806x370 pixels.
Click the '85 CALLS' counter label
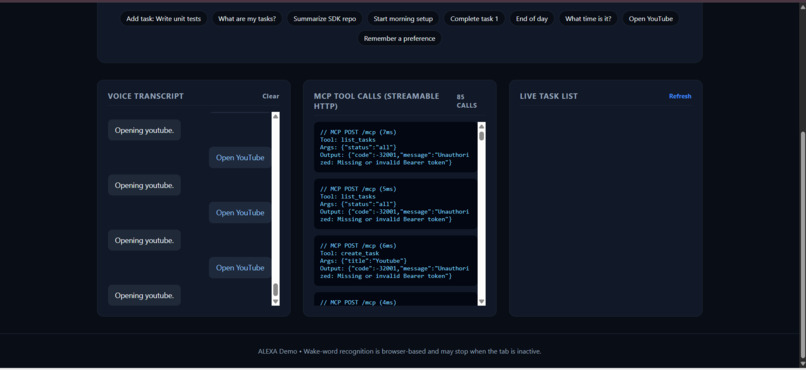point(467,101)
